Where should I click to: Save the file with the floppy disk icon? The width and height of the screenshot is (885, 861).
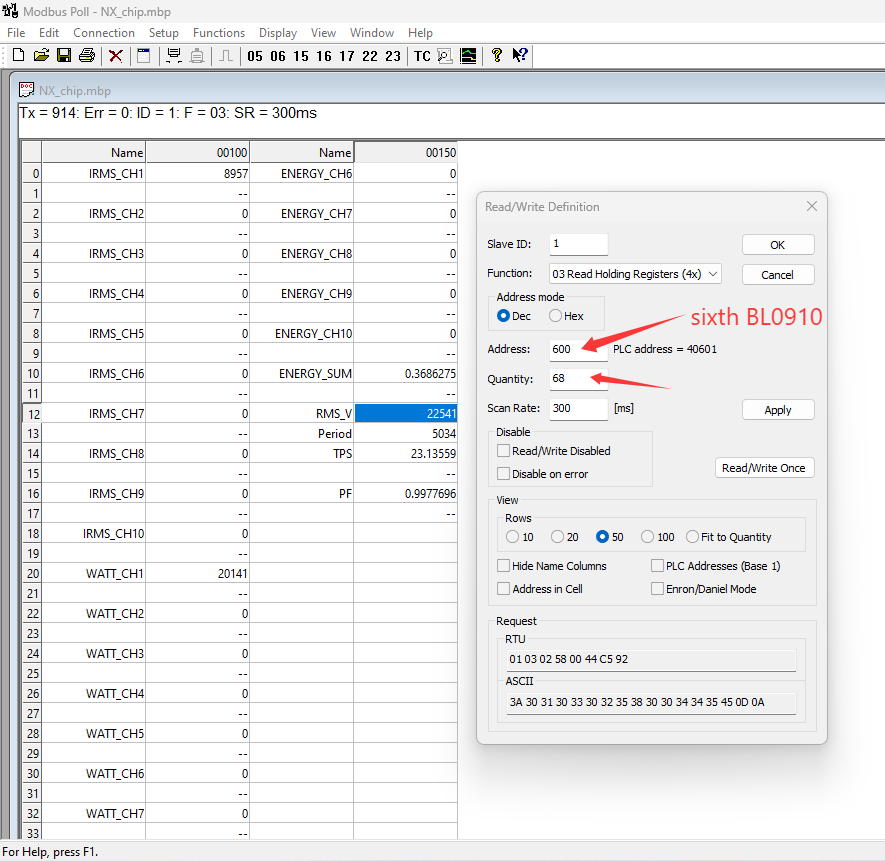pyautogui.click(x=64, y=56)
